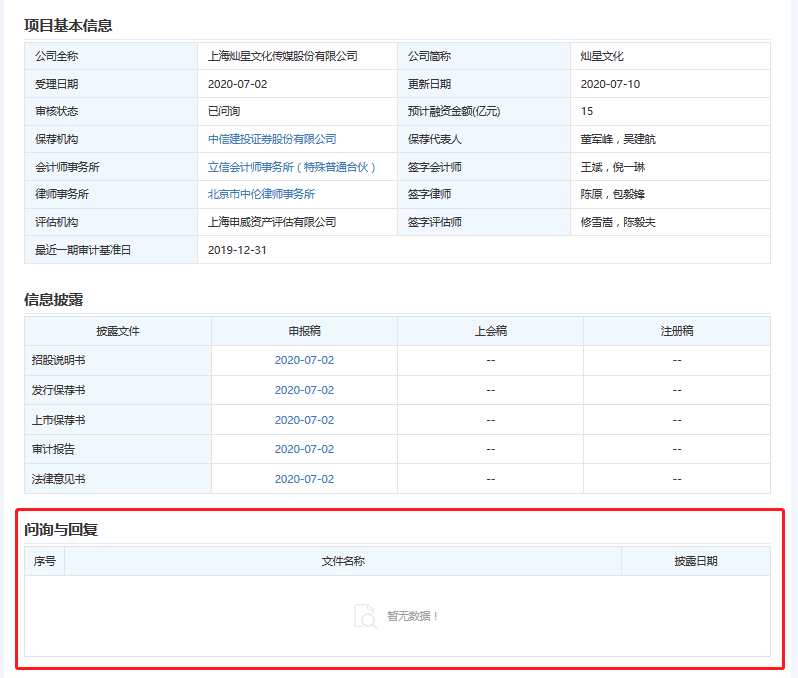The width and height of the screenshot is (798, 678).
Task: Open the 立信会计师事务所（特殊普通合伙） link
Action: click(x=291, y=167)
